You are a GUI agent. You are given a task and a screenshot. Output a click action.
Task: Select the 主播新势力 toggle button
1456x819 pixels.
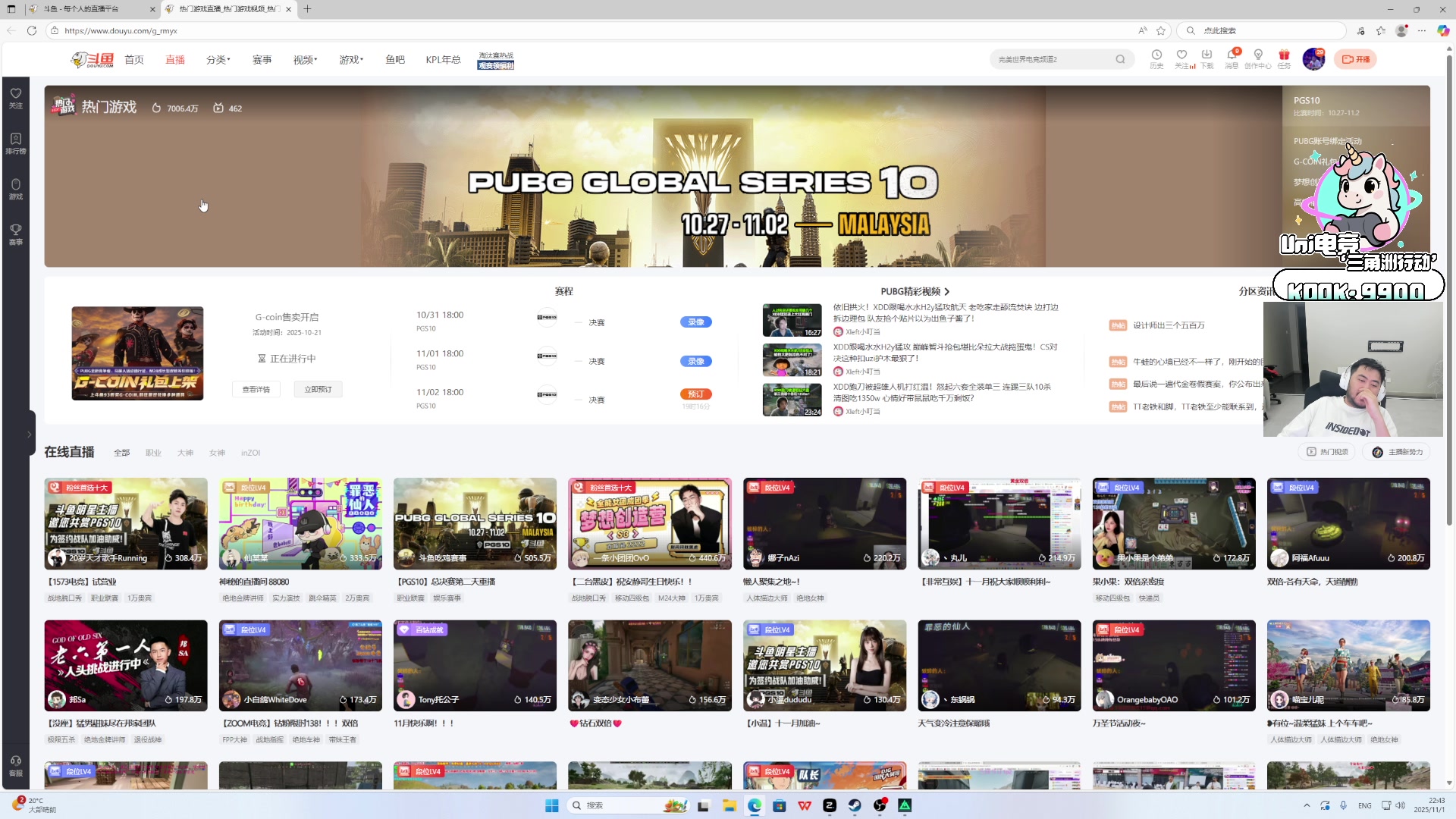tap(1397, 452)
